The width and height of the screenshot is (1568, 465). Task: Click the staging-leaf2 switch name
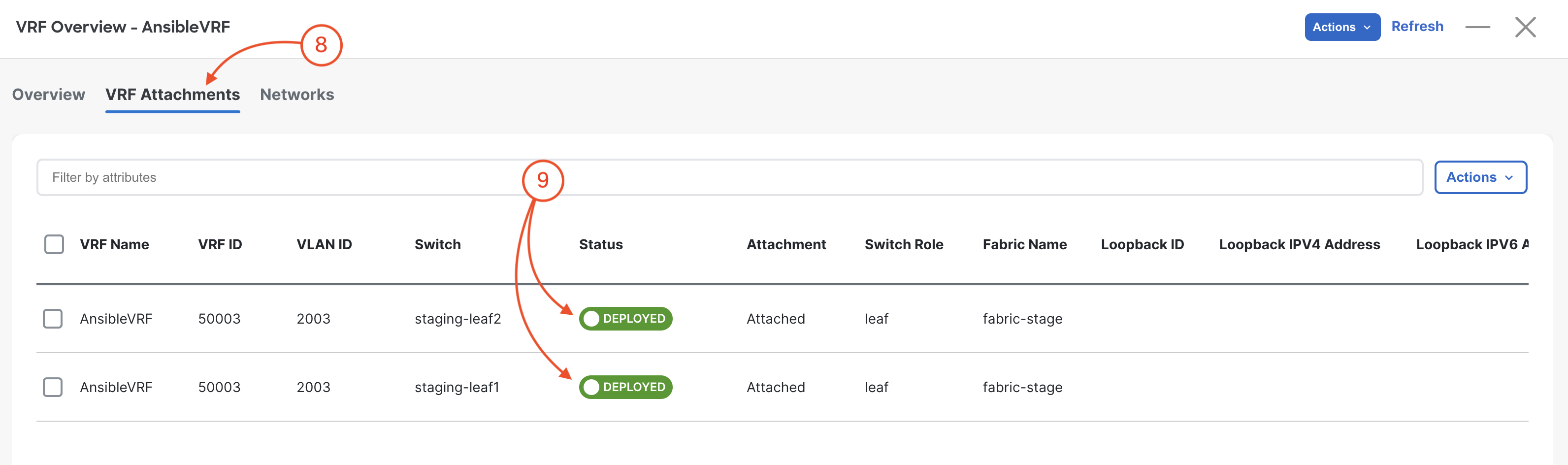(x=457, y=318)
